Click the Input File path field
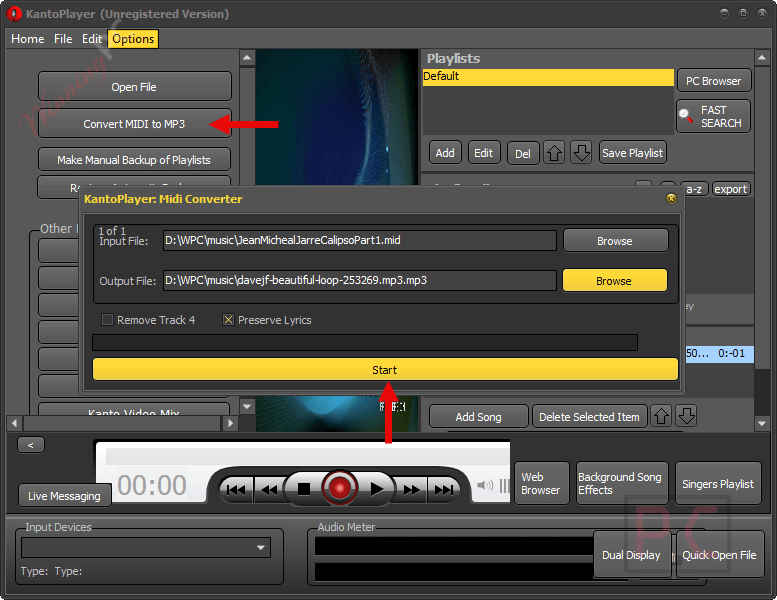This screenshot has height=600, width=777. (360, 240)
